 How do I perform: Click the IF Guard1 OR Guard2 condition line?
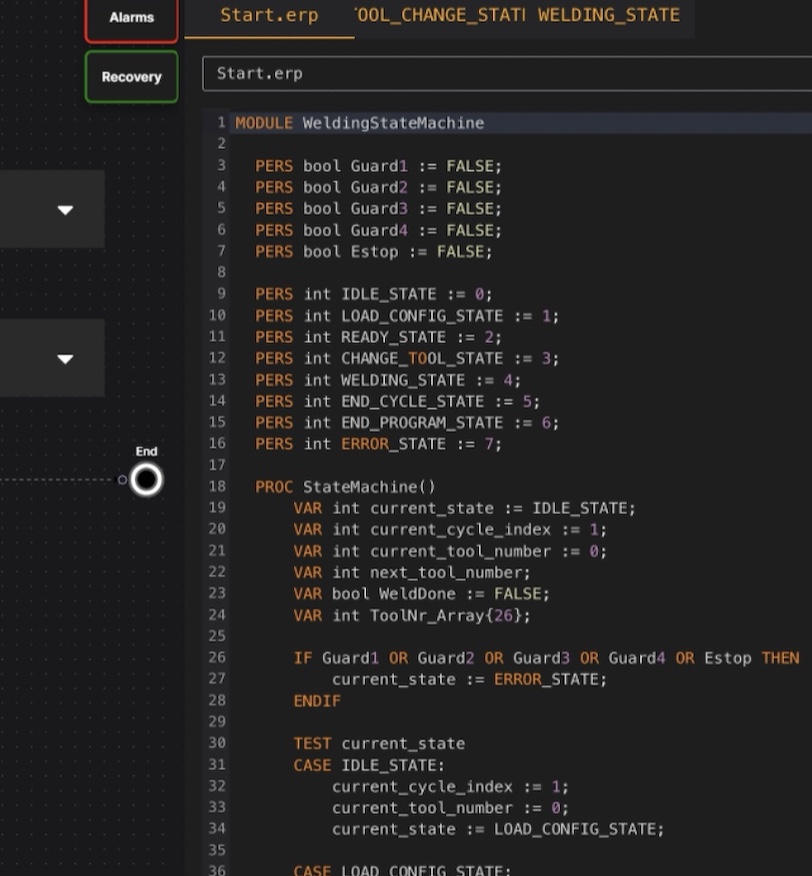(547, 658)
